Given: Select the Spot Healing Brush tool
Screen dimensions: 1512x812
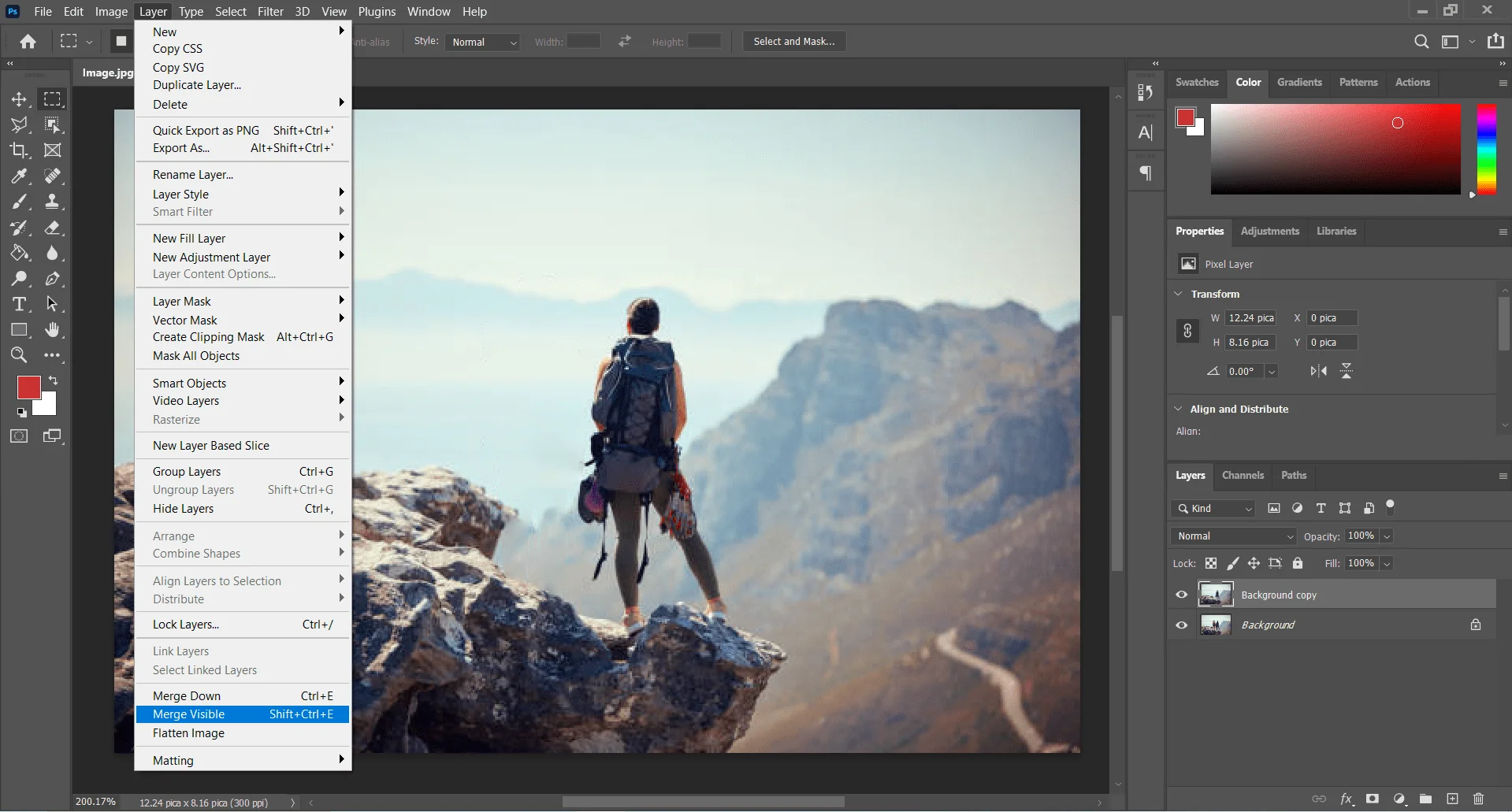Looking at the screenshot, I should [53, 176].
